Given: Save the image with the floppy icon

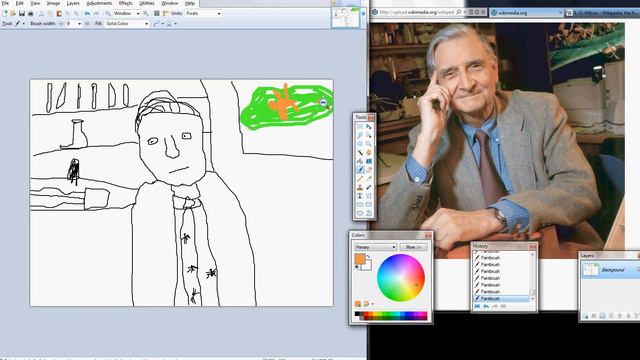Looking at the screenshot, I should click(x=22, y=13).
